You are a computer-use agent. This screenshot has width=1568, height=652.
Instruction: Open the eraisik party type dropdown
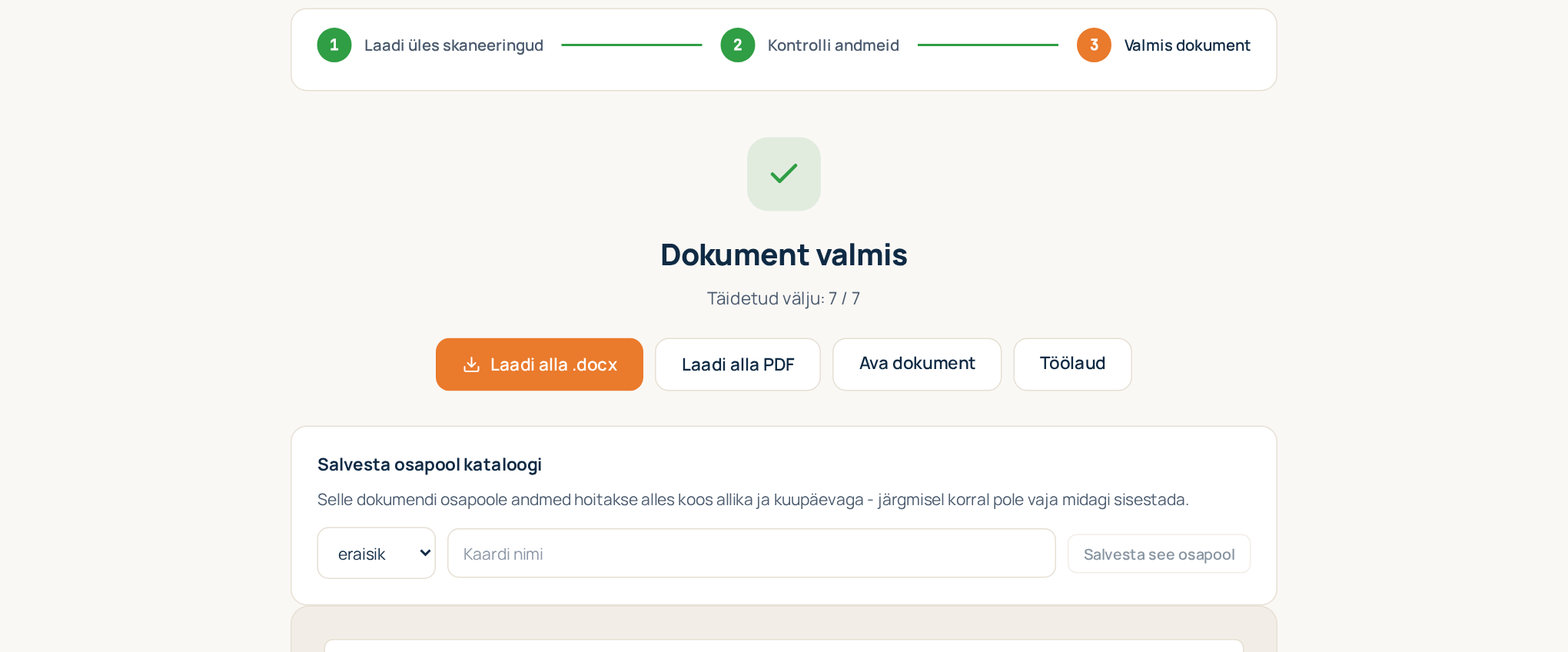pyautogui.click(x=377, y=554)
